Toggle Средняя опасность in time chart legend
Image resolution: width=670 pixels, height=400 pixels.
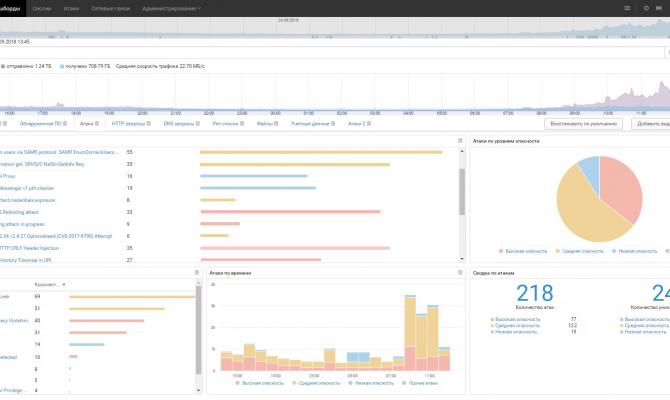(316, 383)
